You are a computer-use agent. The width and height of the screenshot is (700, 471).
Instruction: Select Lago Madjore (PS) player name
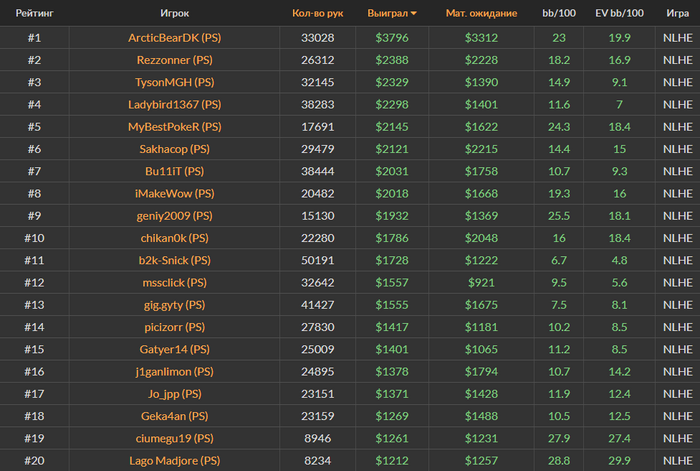175,461
